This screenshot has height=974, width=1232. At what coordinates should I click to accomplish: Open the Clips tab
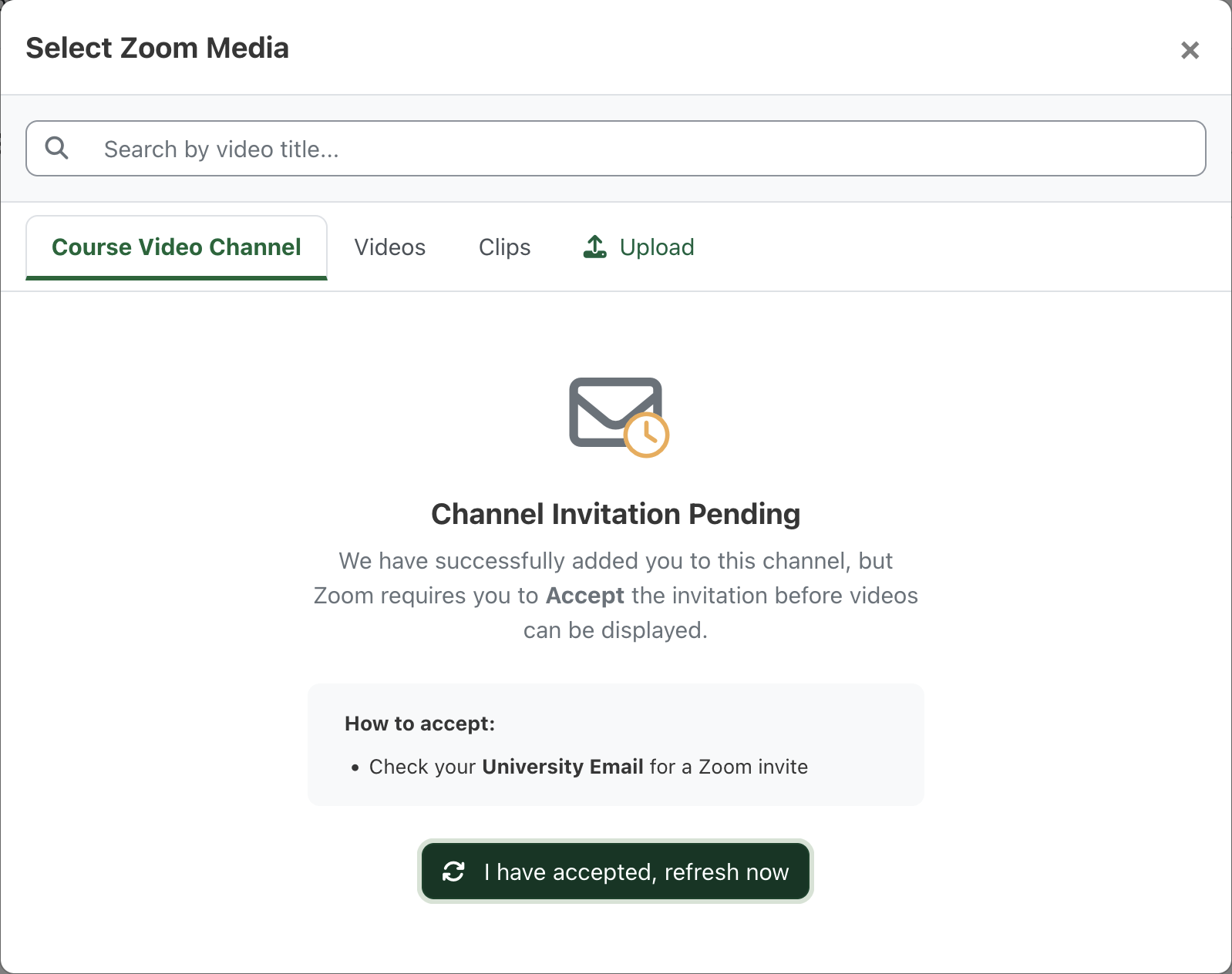click(x=504, y=247)
